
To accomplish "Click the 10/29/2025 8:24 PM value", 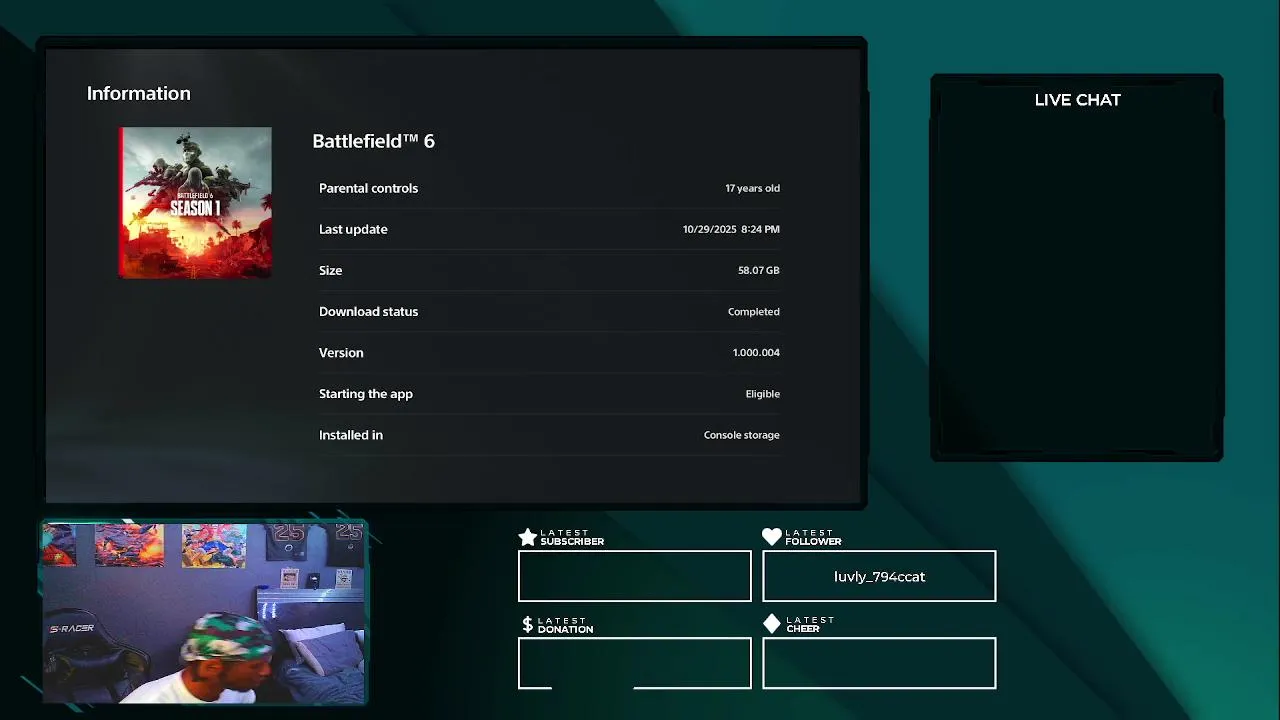I will 731,229.
